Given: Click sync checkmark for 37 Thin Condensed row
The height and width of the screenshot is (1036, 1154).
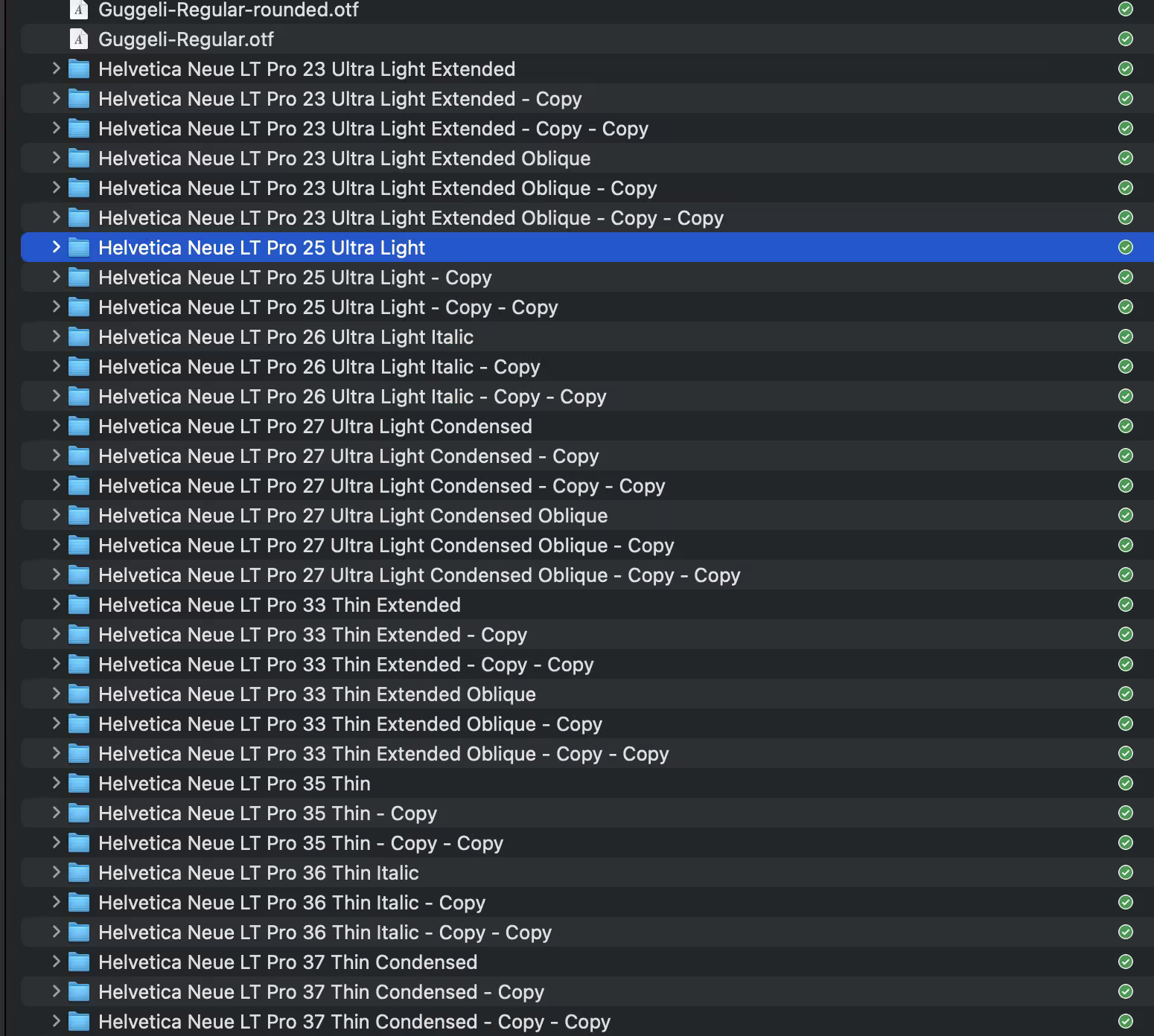Looking at the screenshot, I should (x=1126, y=962).
